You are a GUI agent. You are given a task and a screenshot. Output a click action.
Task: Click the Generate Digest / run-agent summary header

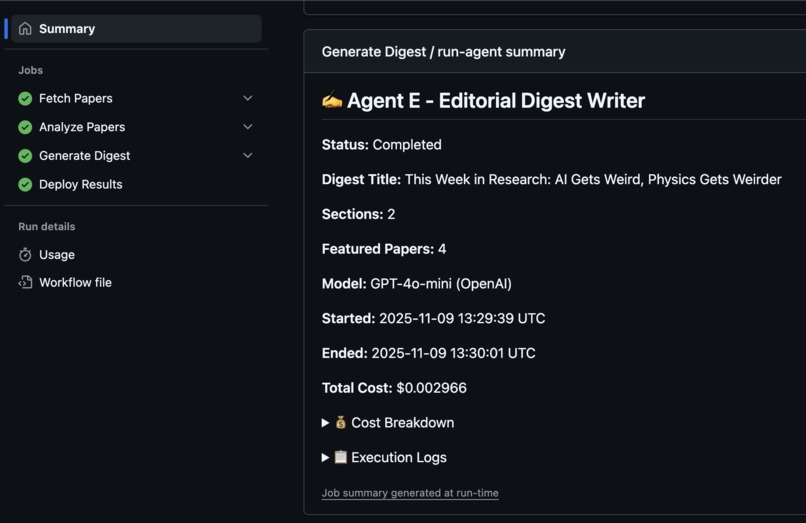[x=444, y=52]
